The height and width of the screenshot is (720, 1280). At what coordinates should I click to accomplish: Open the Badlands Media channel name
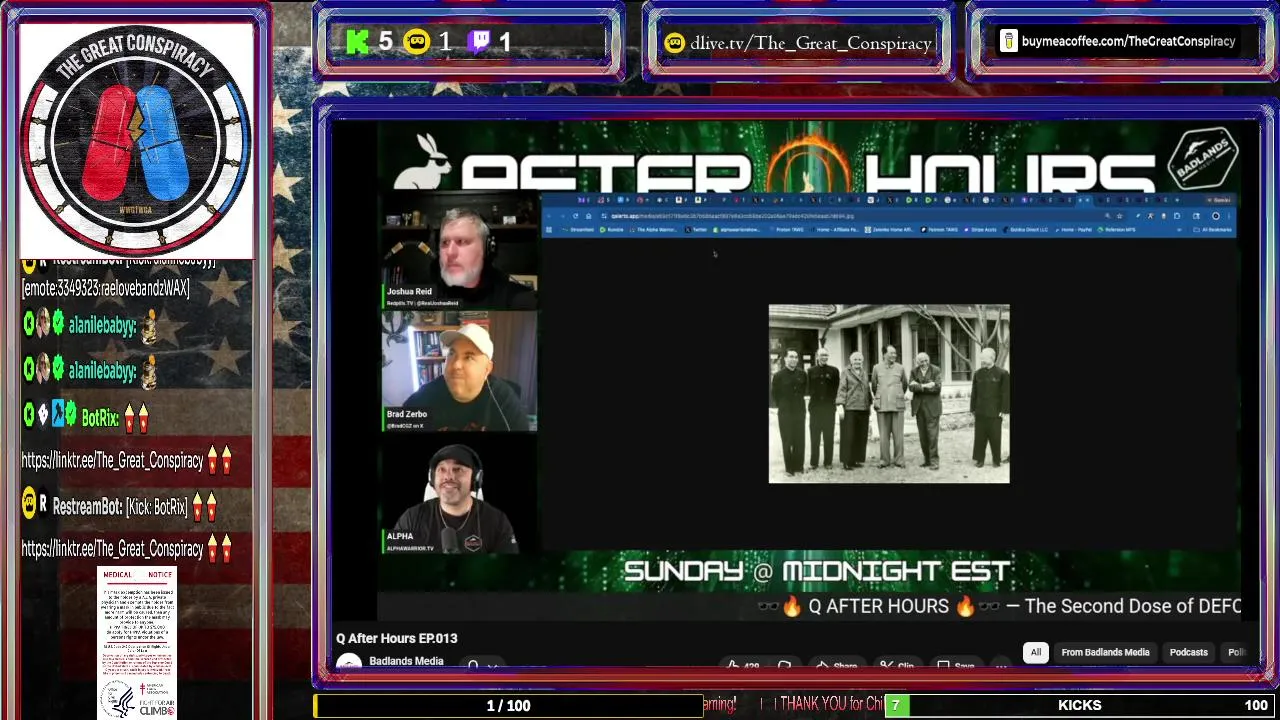[406, 661]
